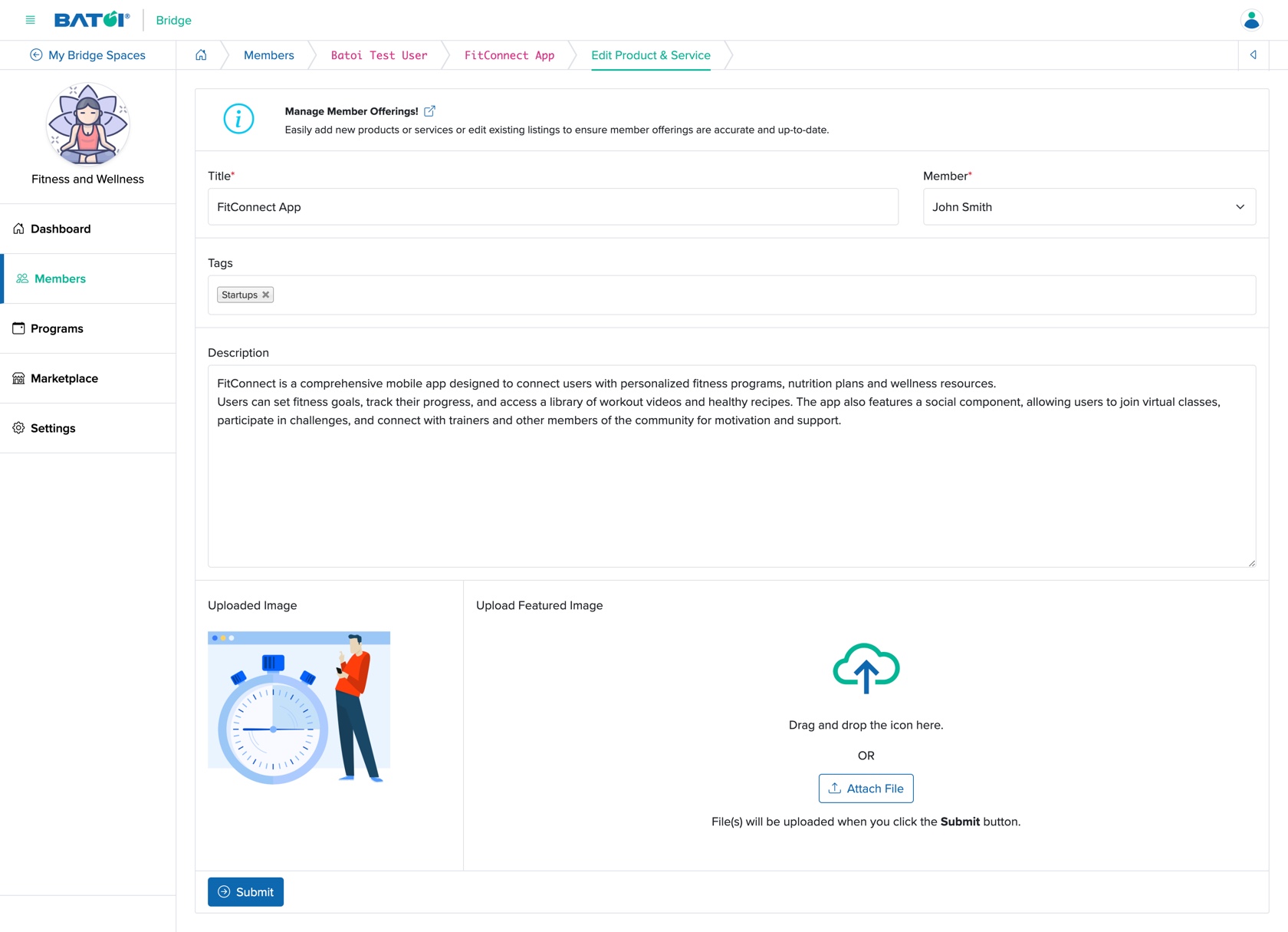Click the Submit button
The width and height of the screenshot is (1288, 932).
(x=245, y=892)
